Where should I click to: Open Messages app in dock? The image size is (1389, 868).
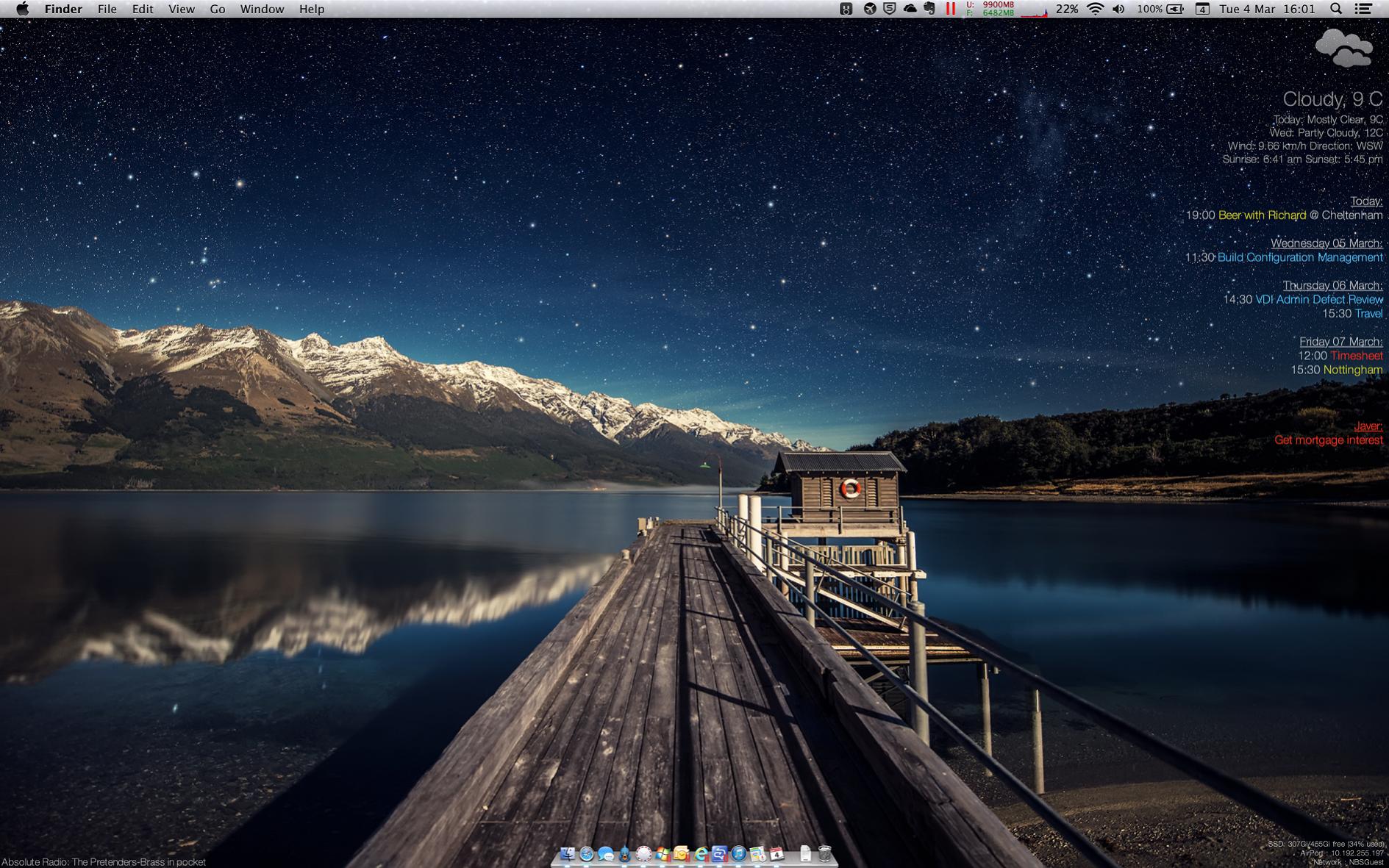[x=606, y=853]
